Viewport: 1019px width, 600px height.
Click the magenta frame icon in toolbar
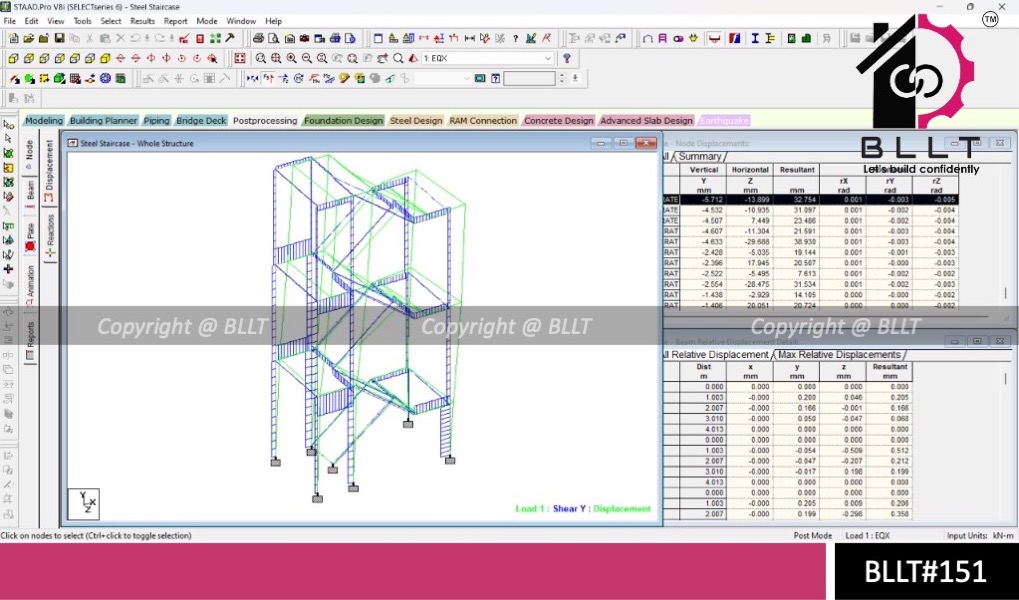click(x=662, y=38)
